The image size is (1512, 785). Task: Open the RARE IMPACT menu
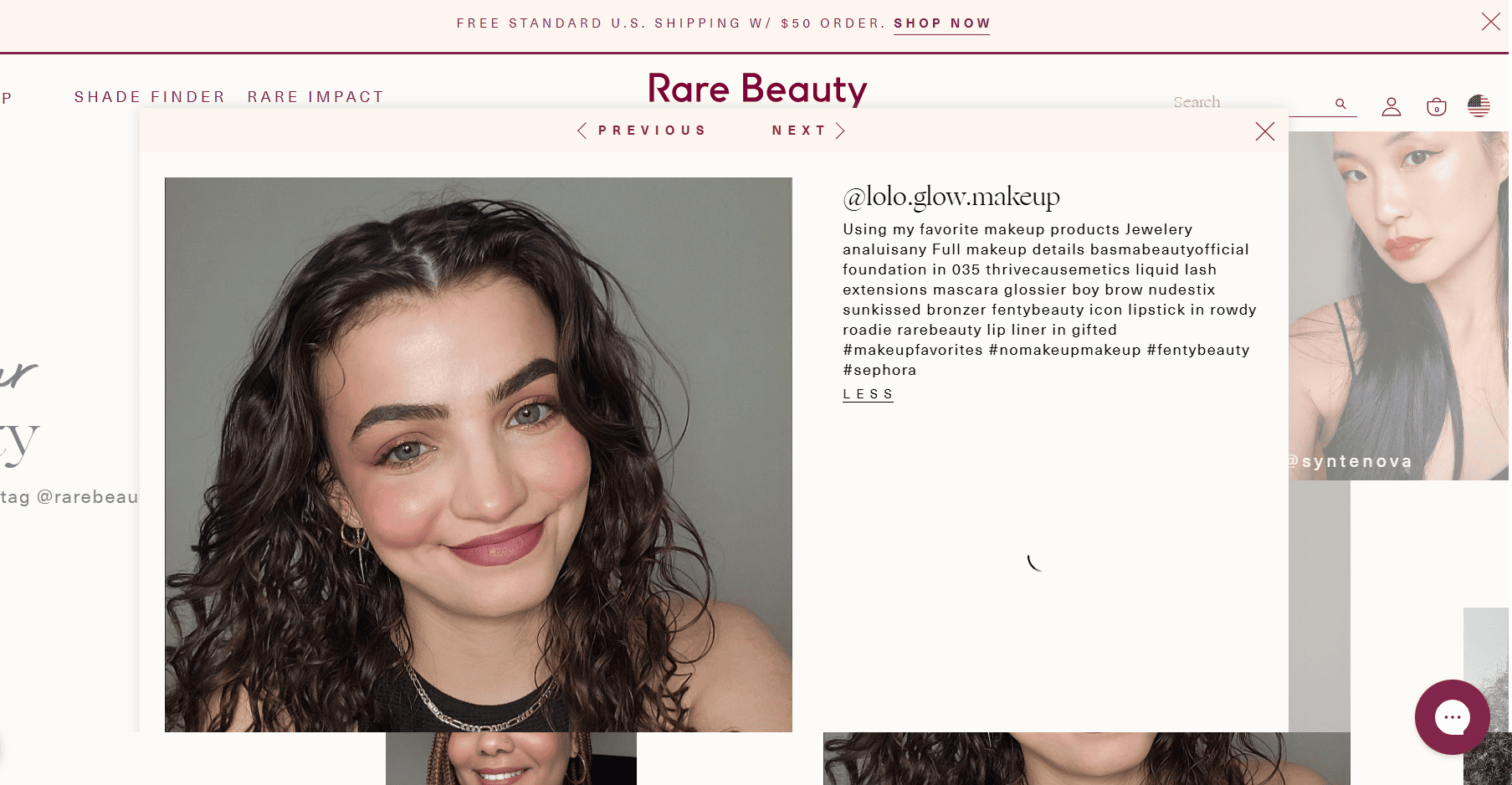[x=315, y=97]
